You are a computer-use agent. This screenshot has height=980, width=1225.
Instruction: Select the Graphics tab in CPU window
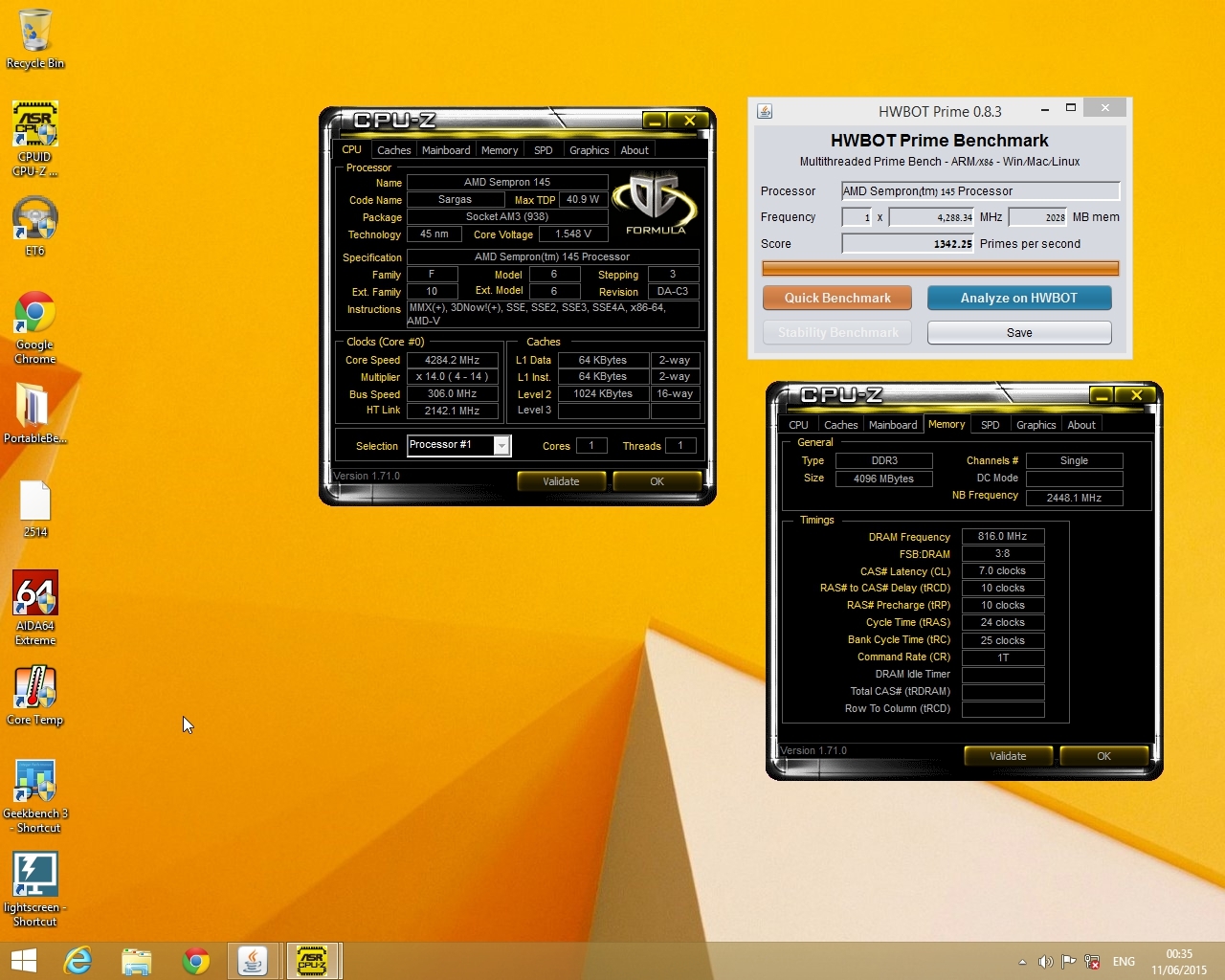point(589,150)
